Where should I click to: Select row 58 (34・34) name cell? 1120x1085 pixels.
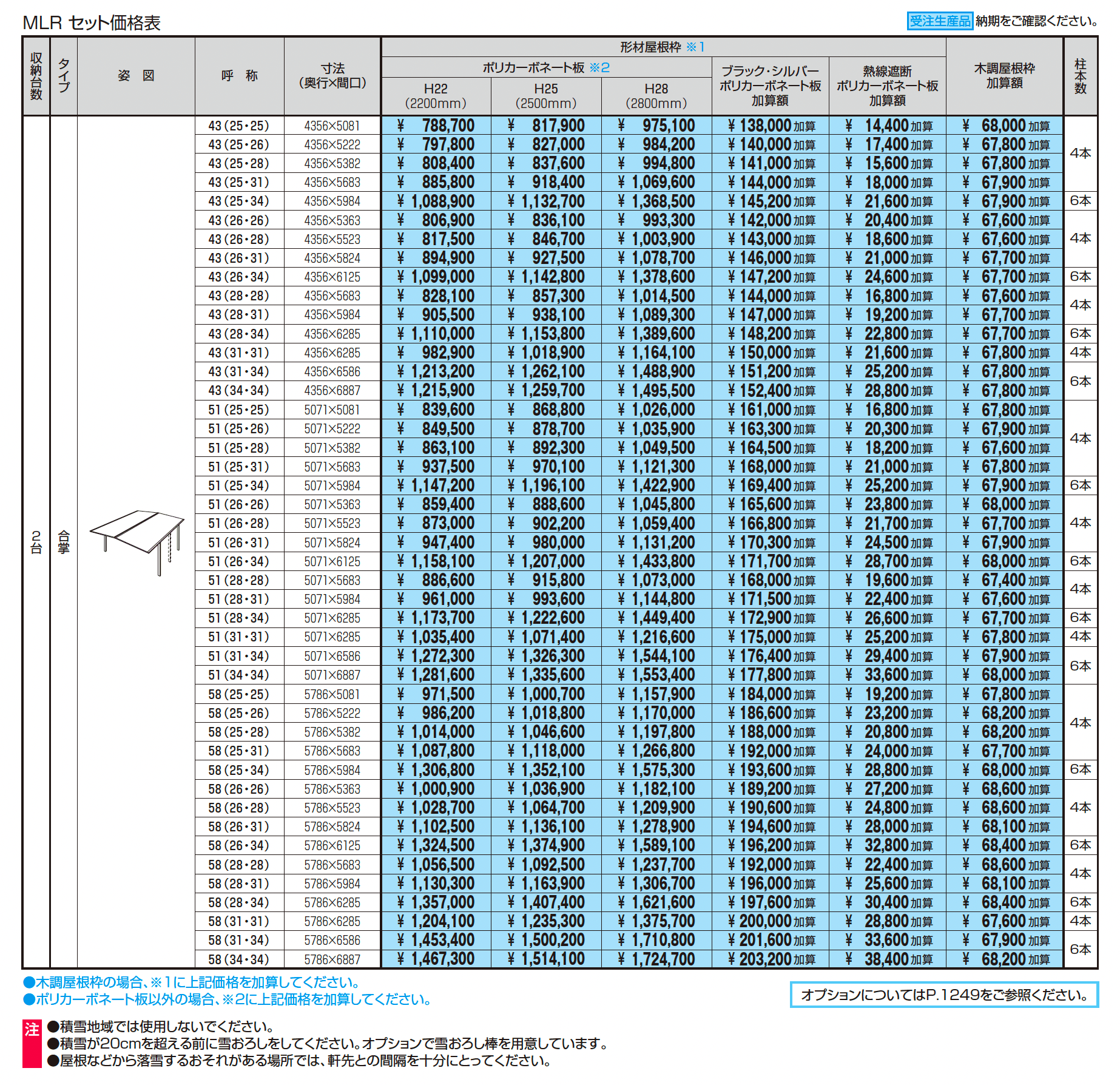(239, 959)
